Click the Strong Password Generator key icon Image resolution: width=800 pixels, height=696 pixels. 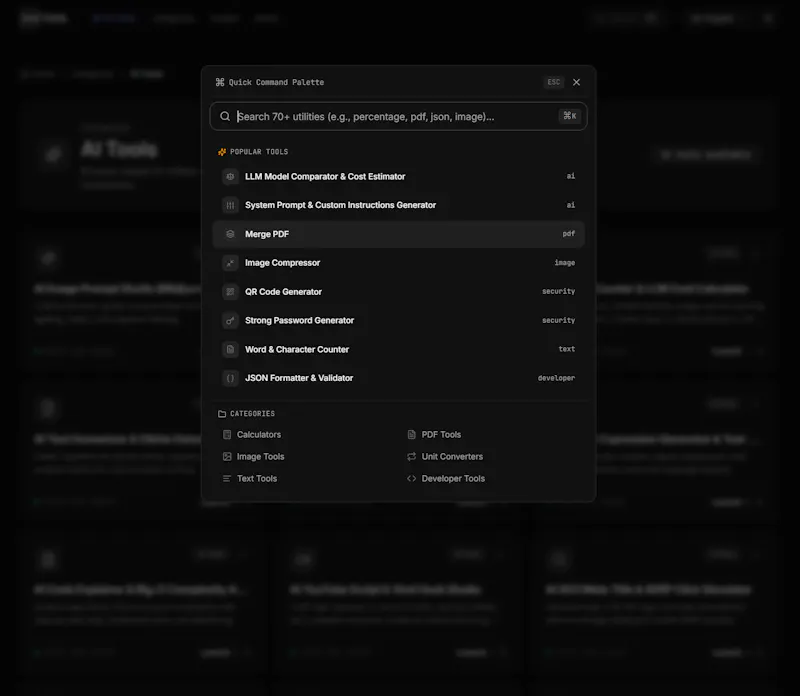click(230, 320)
